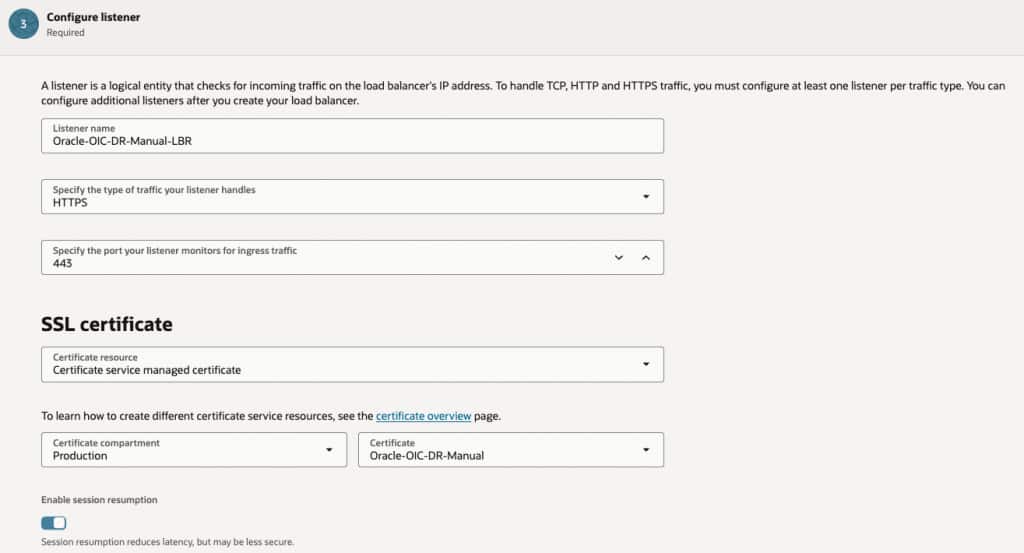Click the Oracle-OIC-DR-Manual certificate caret arrow
The height and width of the screenshot is (553, 1024).
pyautogui.click(x=646, y=449)
